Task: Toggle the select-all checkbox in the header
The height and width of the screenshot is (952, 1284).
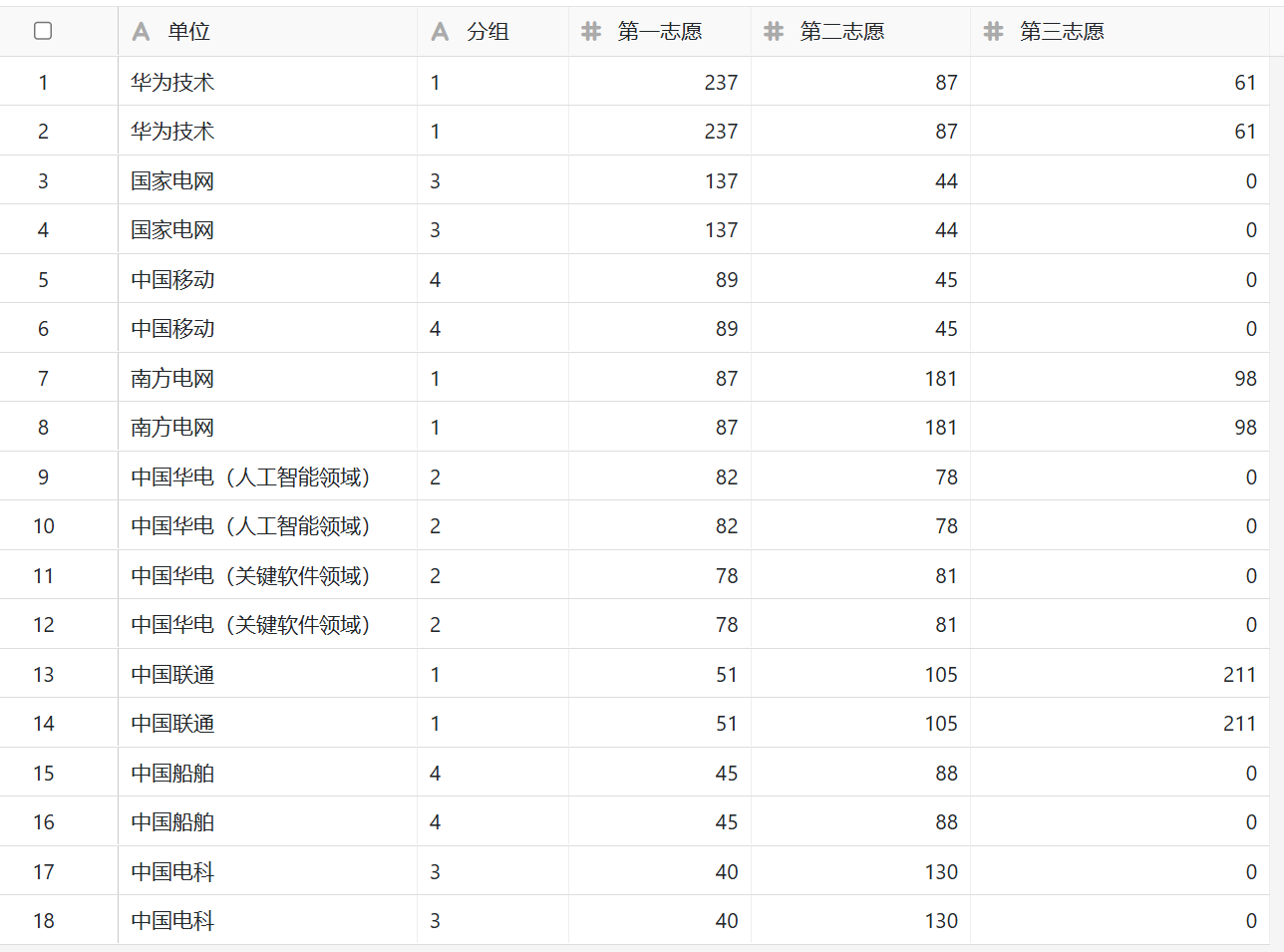Action: tap(43, 31)
